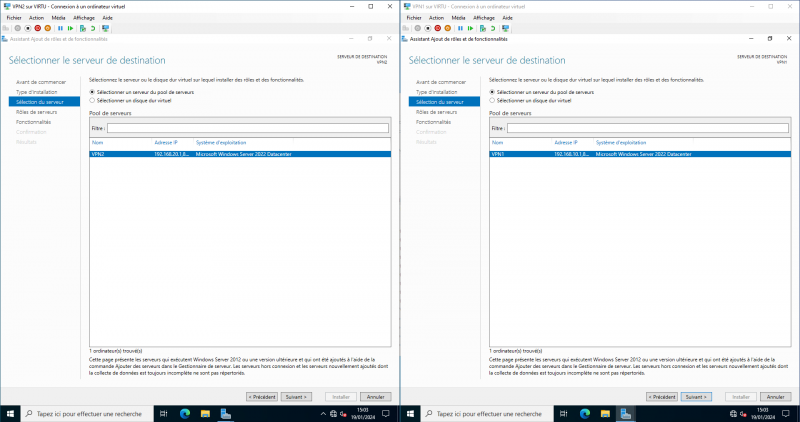Viewport: 800px width, 422px height.
Task: Click the Turn Off icon in VPN1 window toolbar
Action: click(428, 29)
